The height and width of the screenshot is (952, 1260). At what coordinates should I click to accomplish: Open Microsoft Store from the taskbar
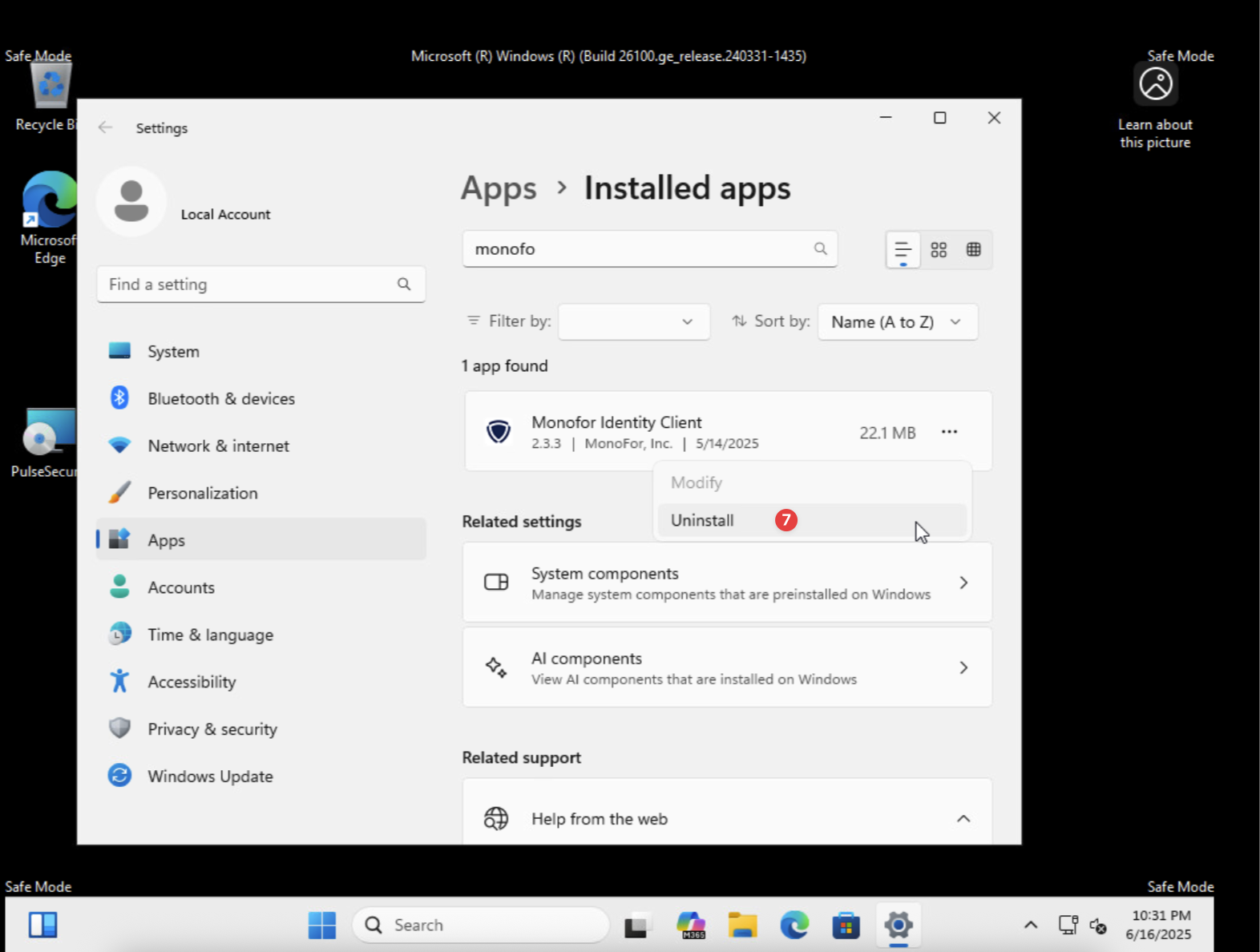[846, 926]
